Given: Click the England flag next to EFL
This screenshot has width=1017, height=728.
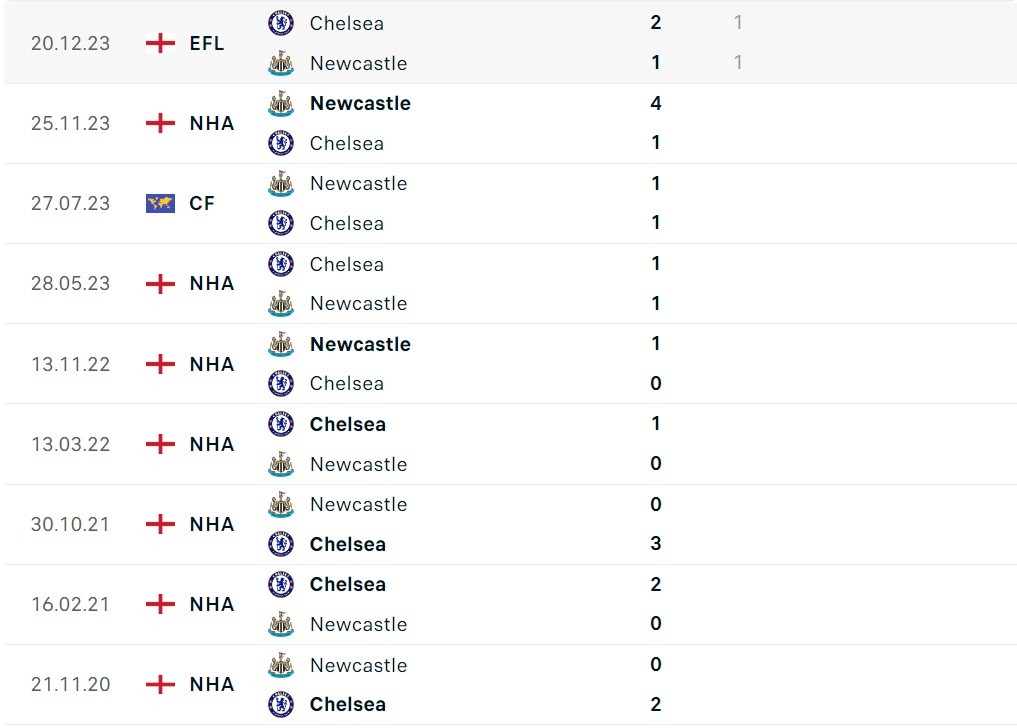Looking at the screenshot, I should 160,43.
